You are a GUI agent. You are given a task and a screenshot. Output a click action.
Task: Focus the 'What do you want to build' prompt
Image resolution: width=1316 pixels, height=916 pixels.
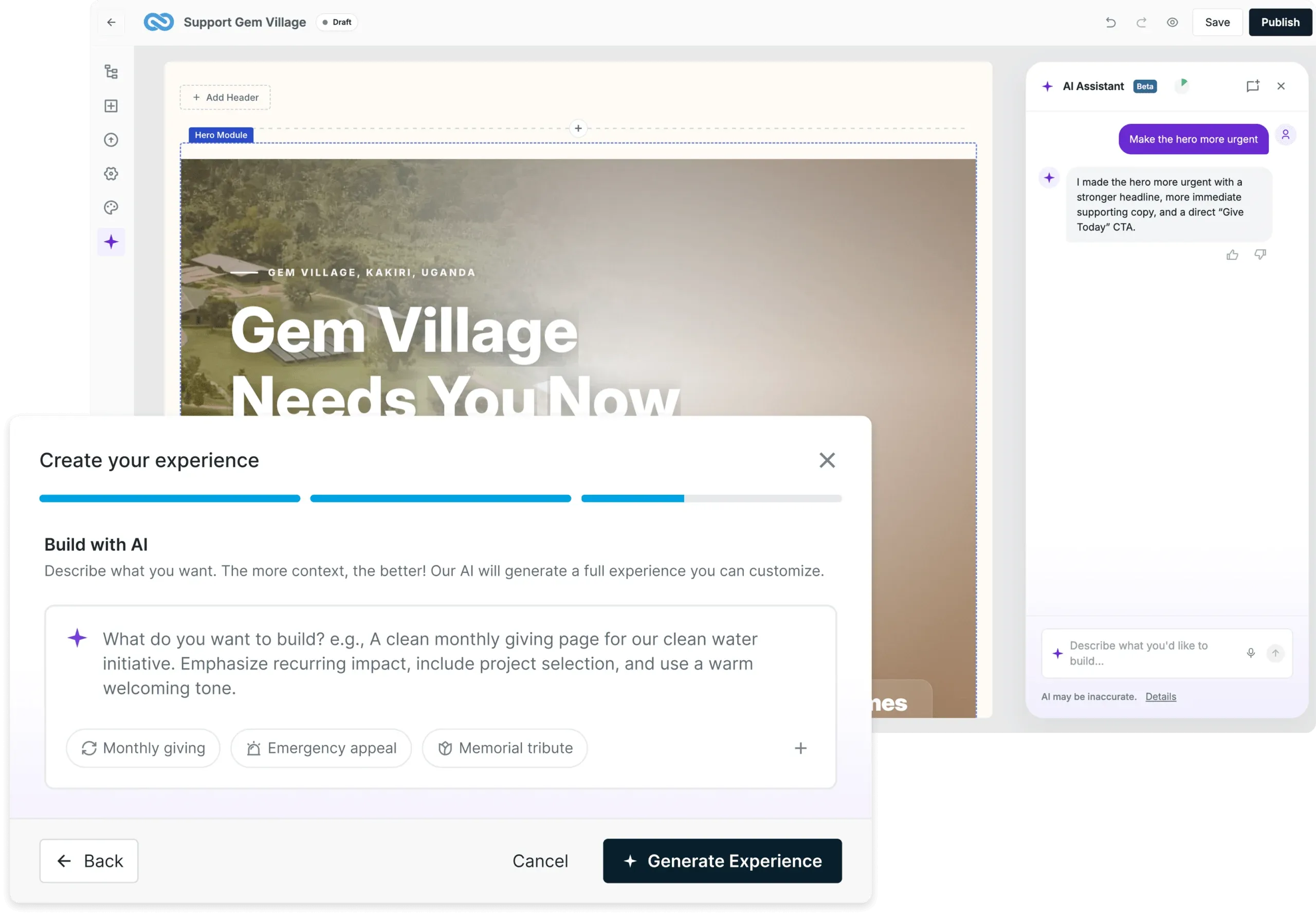pyautogui.click(x=440, y=663)
